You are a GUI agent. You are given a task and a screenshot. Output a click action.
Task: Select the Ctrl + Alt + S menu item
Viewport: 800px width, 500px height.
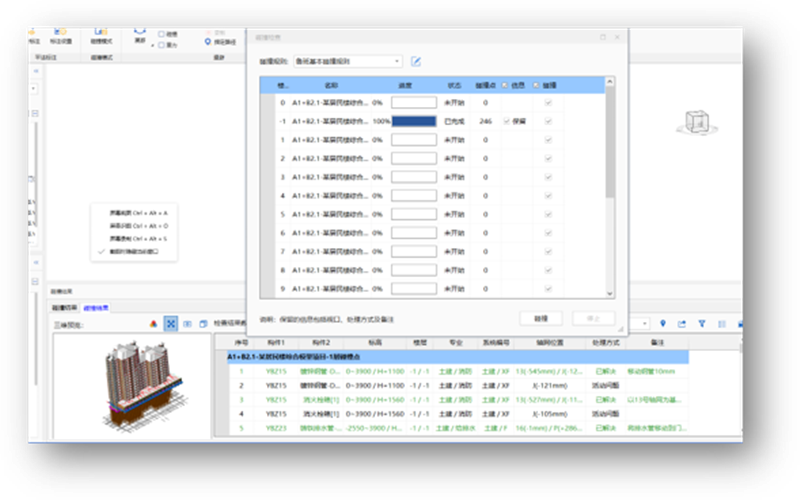coord(138,238)
